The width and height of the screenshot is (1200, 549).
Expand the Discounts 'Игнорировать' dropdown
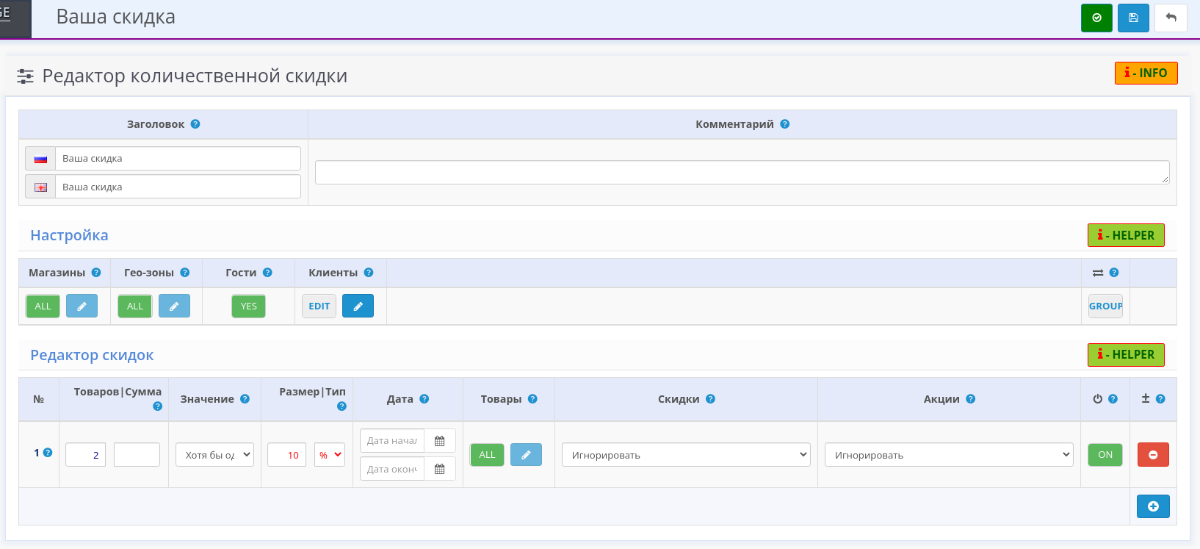pos(685,455)
